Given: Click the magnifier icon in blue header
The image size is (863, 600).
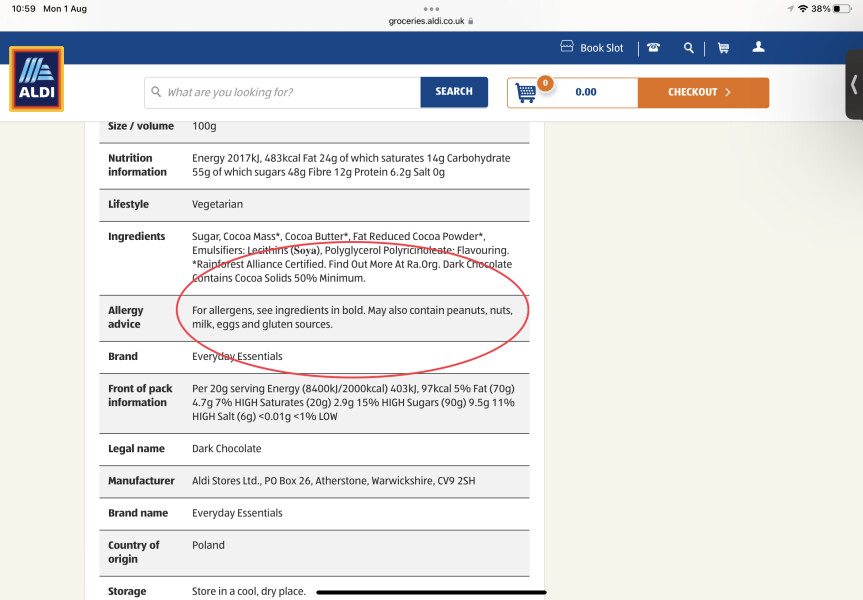Looking at the screenshot, I should click(689, 48).
